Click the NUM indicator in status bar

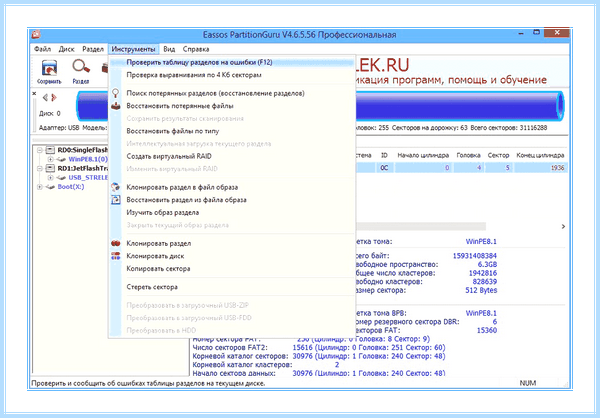pos(528,383)
